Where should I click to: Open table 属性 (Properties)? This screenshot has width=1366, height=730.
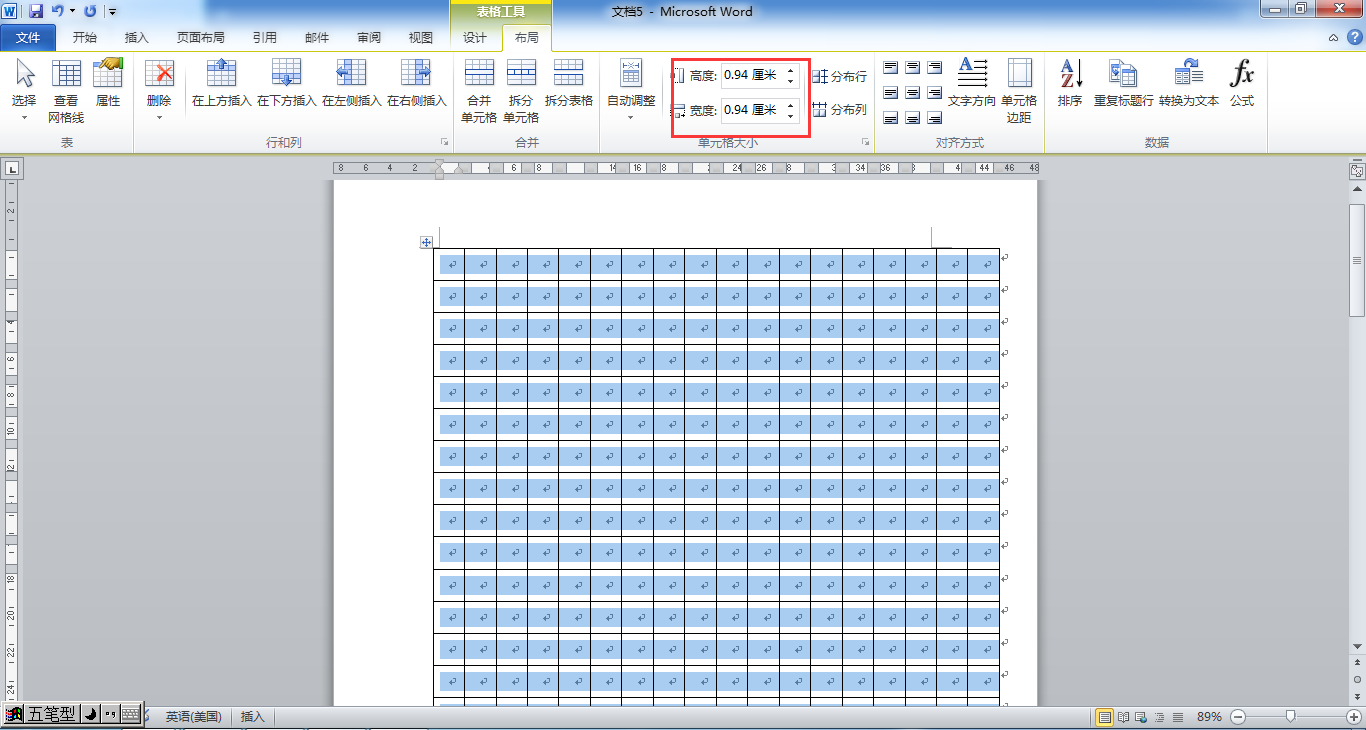tap(108, 84)
